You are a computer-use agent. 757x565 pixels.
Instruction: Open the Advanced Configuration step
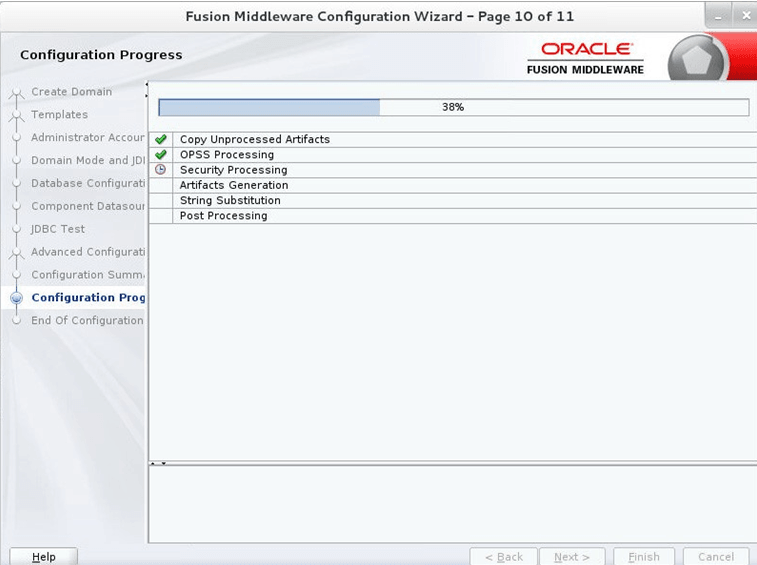point(88,252)
